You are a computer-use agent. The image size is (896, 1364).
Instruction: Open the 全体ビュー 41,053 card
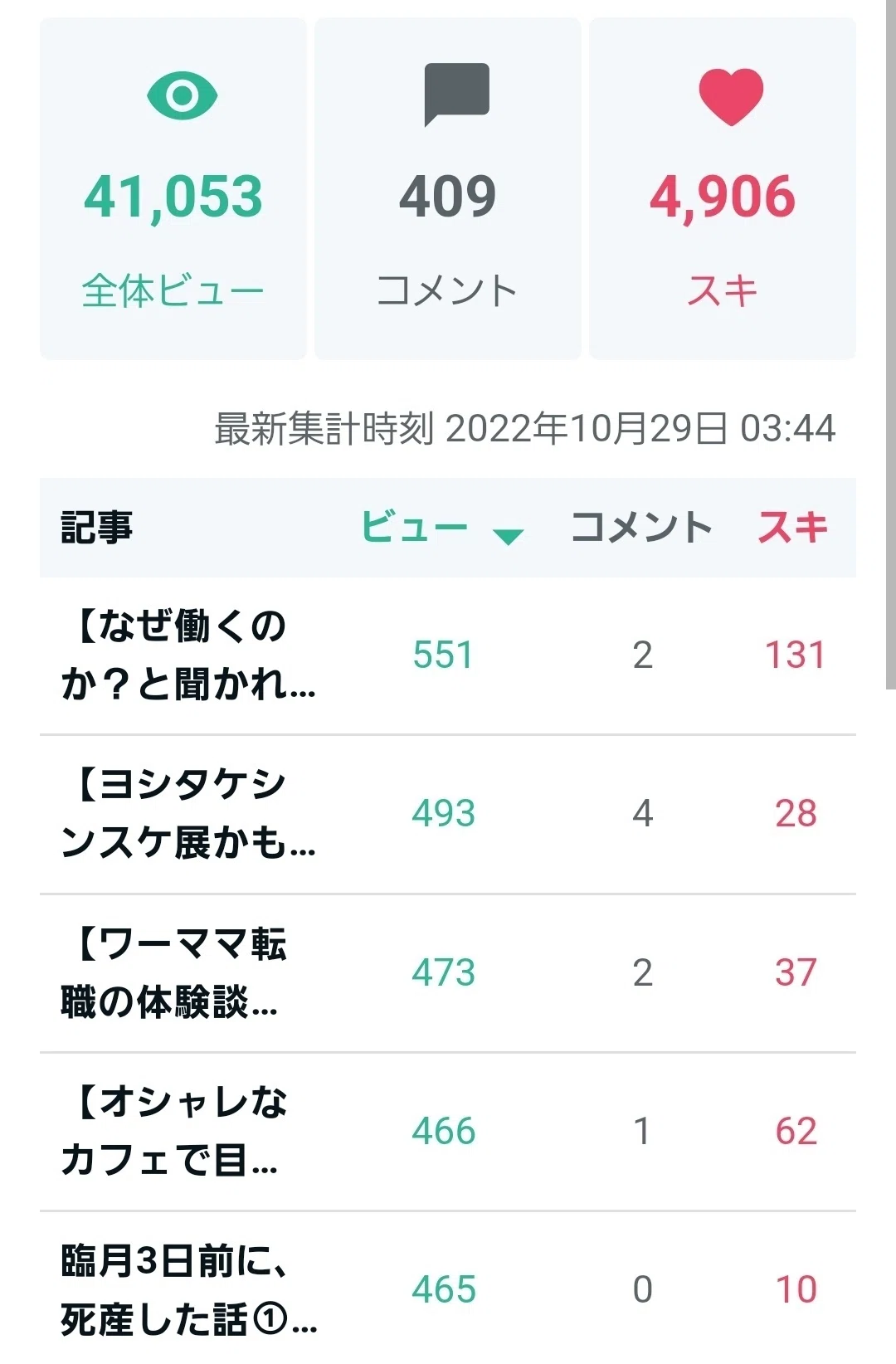pos(173,188)
